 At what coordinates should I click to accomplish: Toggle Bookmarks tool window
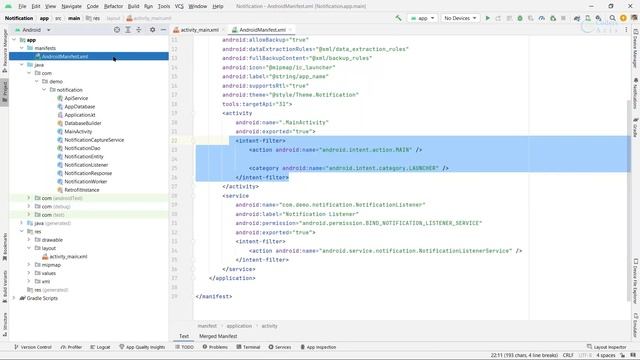4,247
